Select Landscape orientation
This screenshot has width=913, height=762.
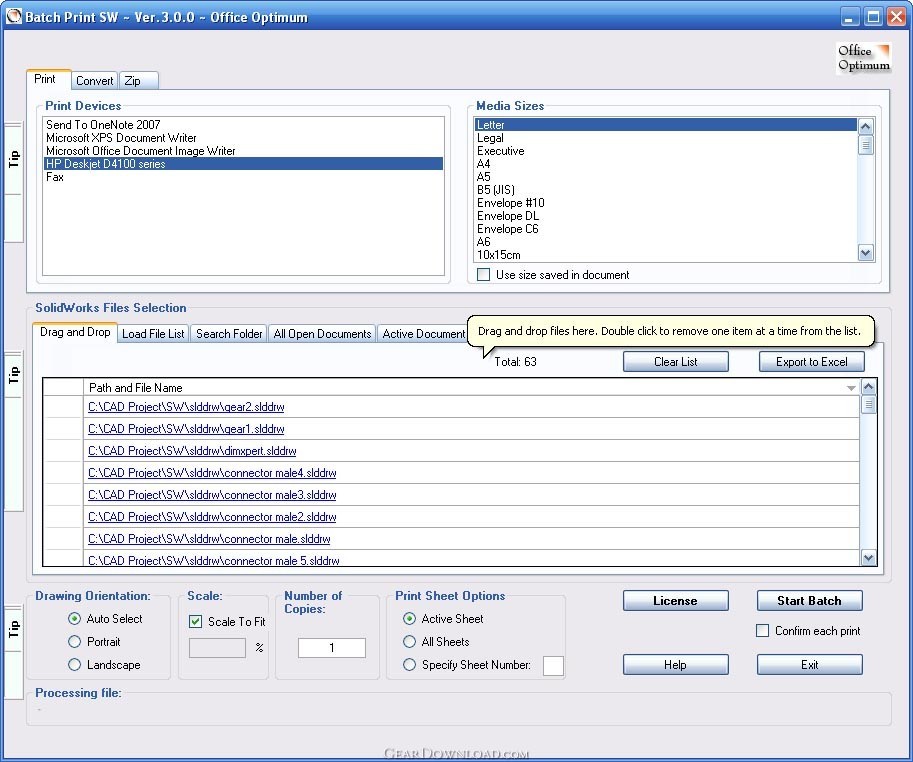coord(75,665)
